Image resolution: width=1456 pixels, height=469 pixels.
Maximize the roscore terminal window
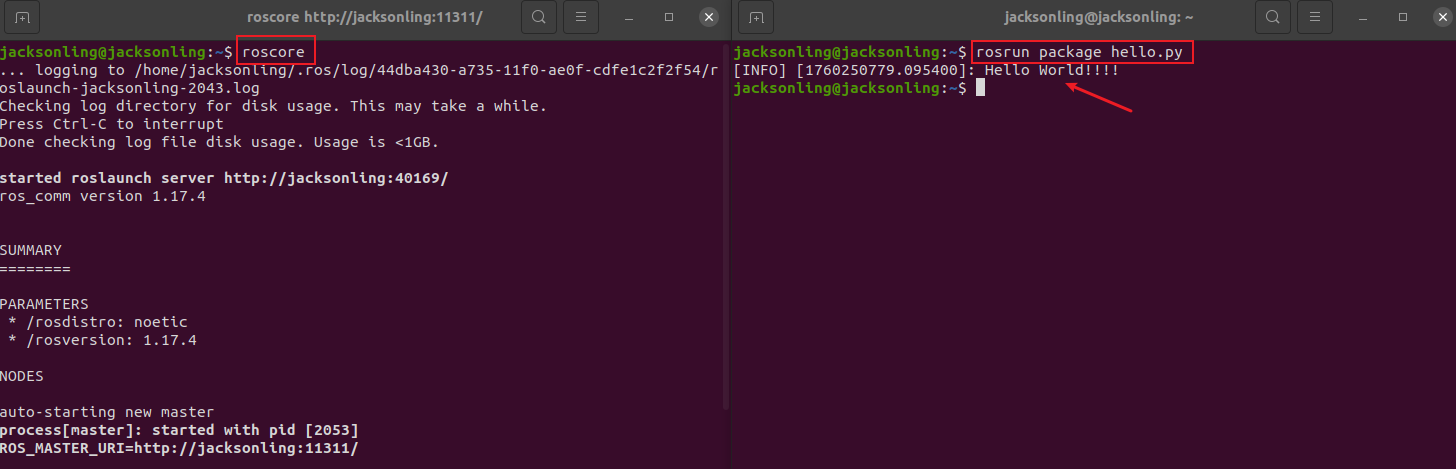(669, 17)
